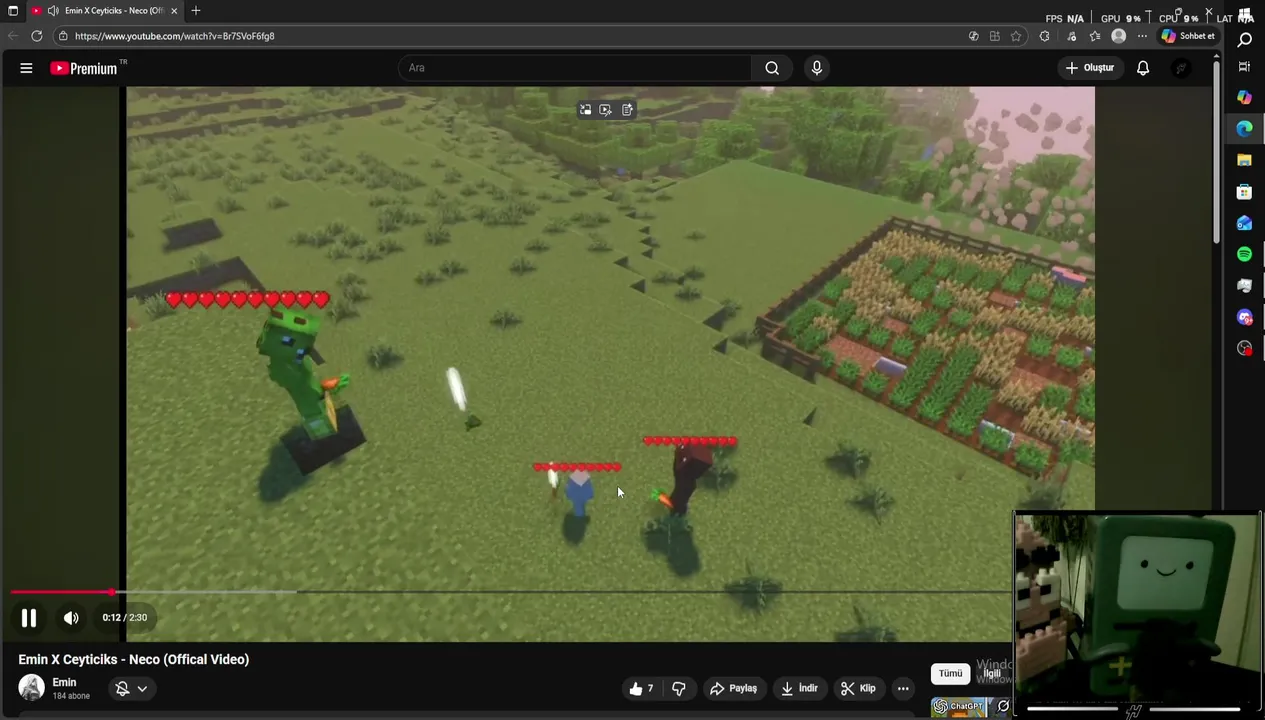This screenshot has width=1265, height=720.
Task: Click the webcam overlay thumbnail
Action: [1137, 612]
